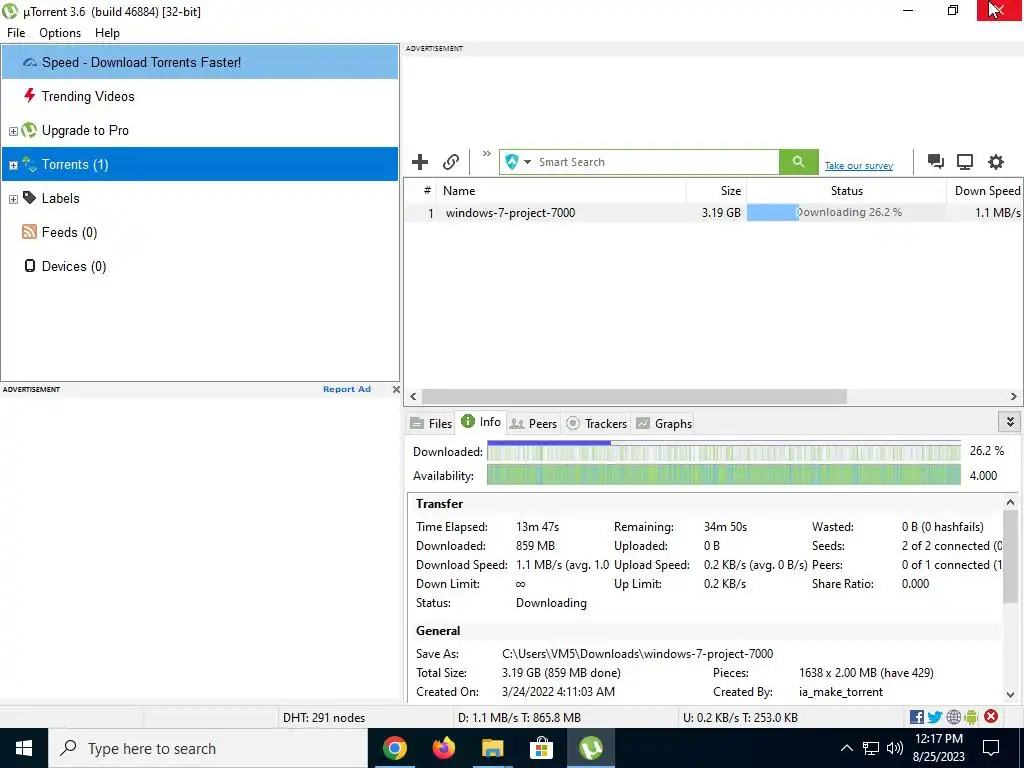Switch to the Info tab
Viewport: 1024px width, 768px height.
coord(481,422)
